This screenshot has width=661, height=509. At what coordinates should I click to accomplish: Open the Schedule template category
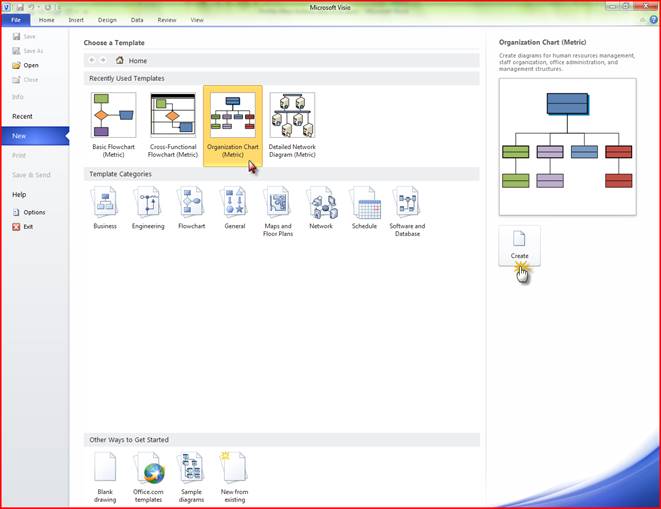[364, 207]
